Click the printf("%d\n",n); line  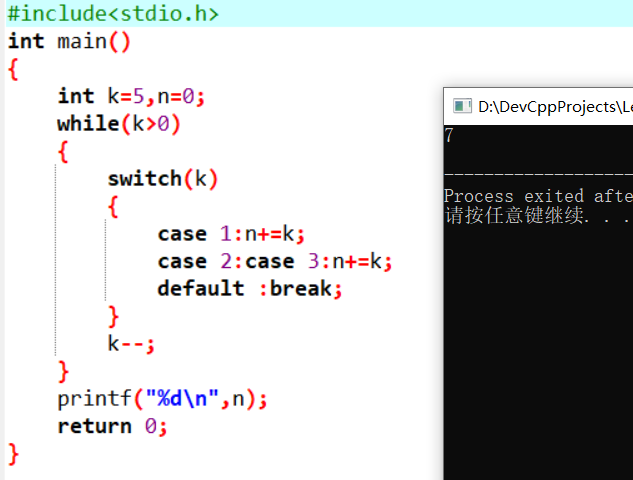[162, 399]
